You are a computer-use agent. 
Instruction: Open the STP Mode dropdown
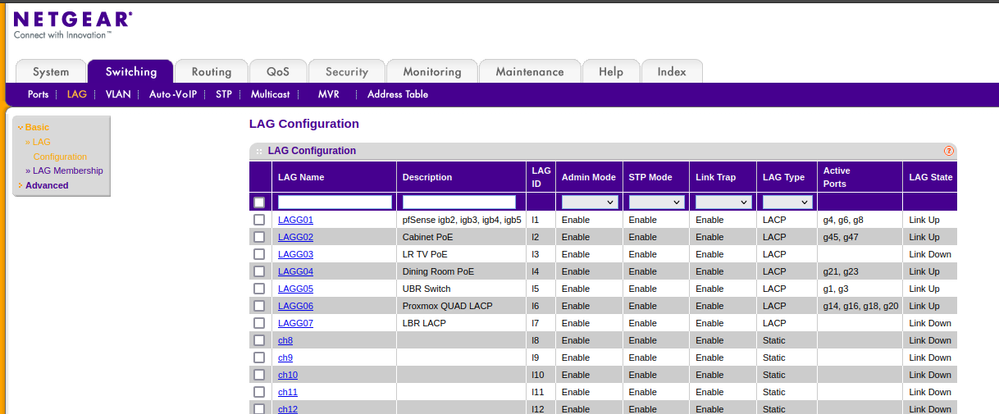[656, 203]
